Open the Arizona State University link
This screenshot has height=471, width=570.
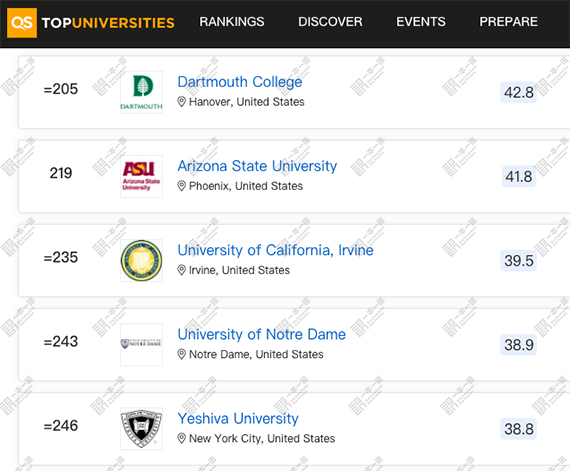pyautogui.click(x=257, y=166)
